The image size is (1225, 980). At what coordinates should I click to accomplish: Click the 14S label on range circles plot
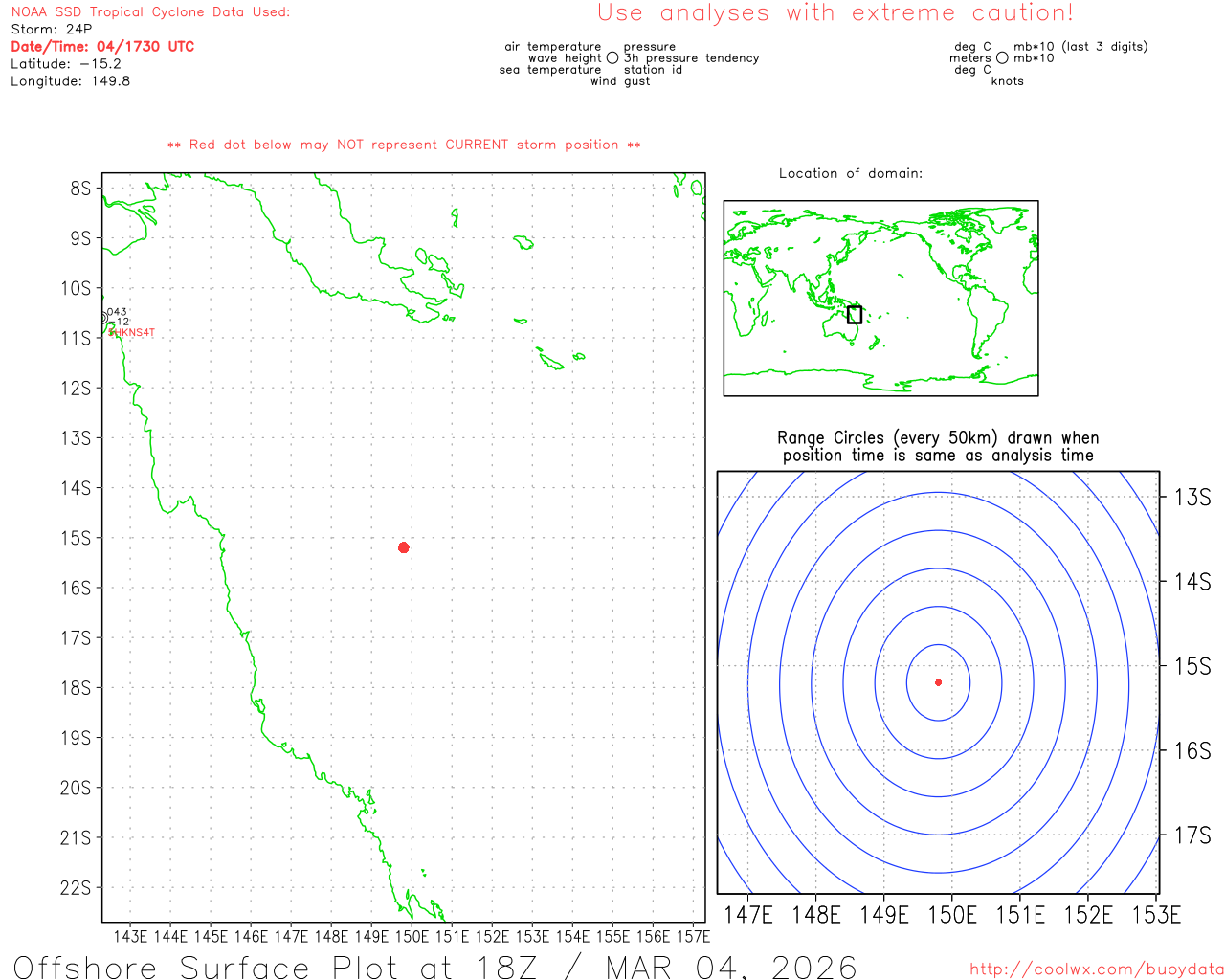tap(1192, 581)
